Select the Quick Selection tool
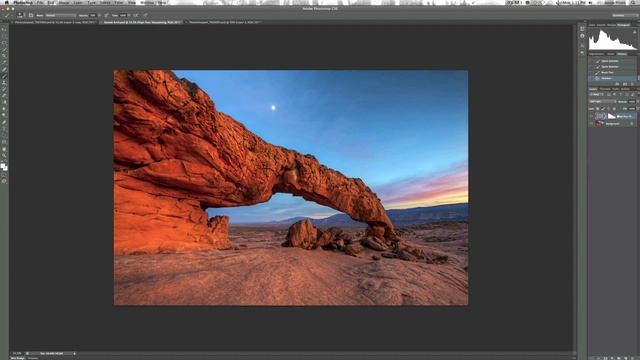Viewport: 640px width, 360px height. tap(4, 49)
